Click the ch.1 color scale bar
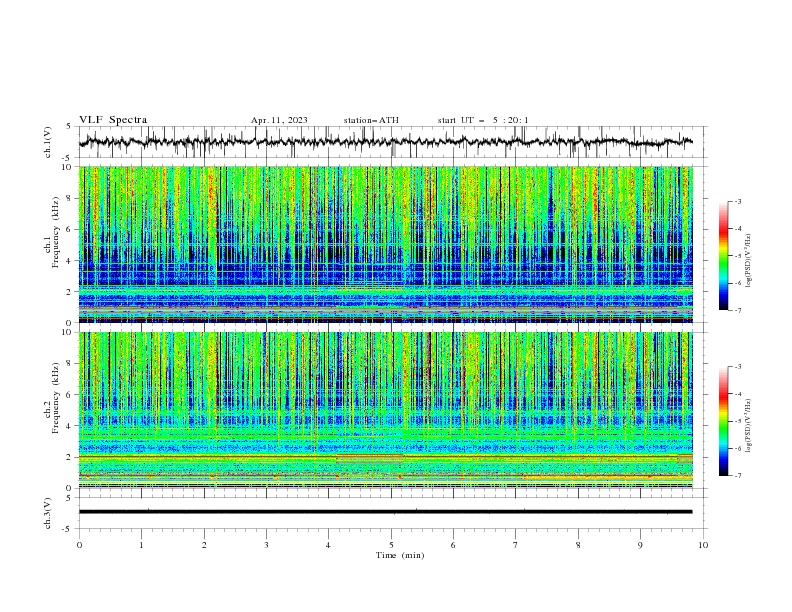Viewport: 792px width, 612px height. pyautogui.click(x=723, y=256)
